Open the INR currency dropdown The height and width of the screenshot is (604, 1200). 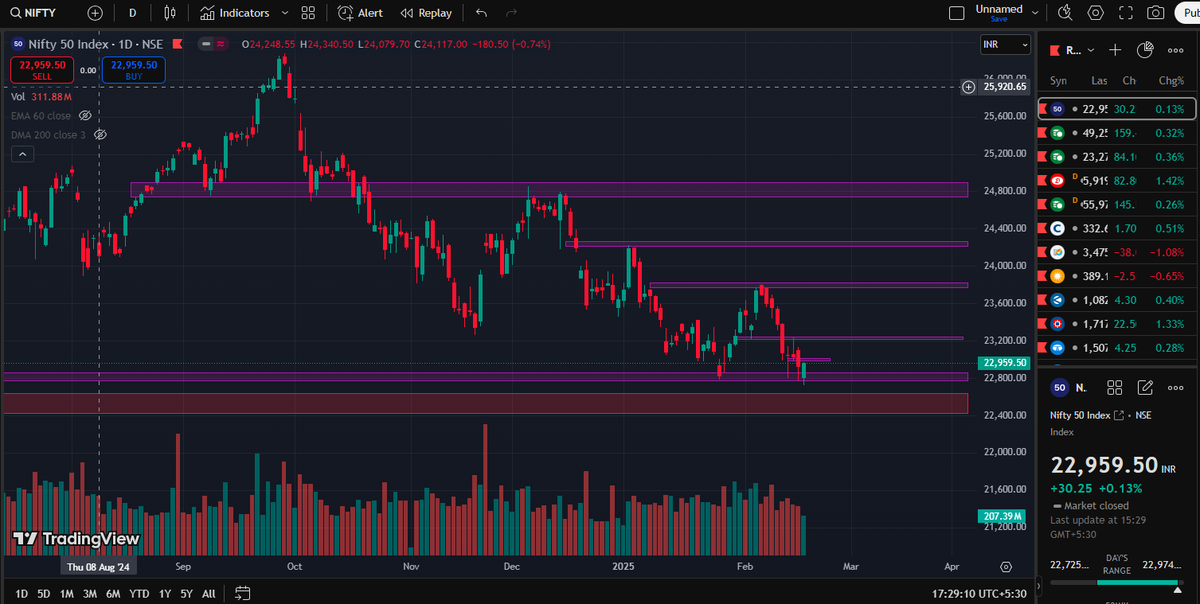pos(1005,44)
